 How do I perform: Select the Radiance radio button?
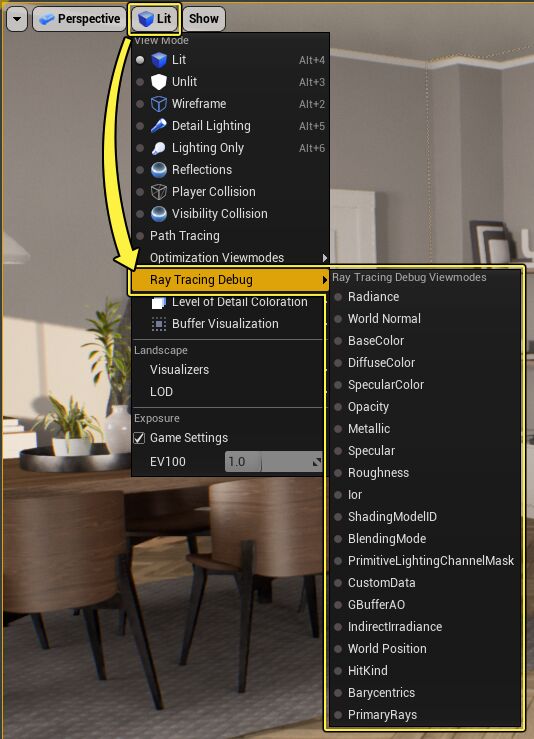tap(338, 297)
